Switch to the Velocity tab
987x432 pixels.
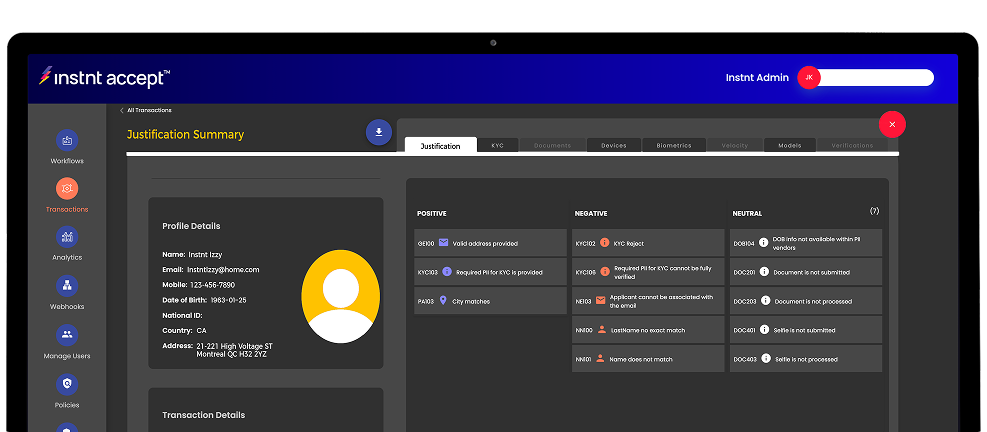pos(735,145)
